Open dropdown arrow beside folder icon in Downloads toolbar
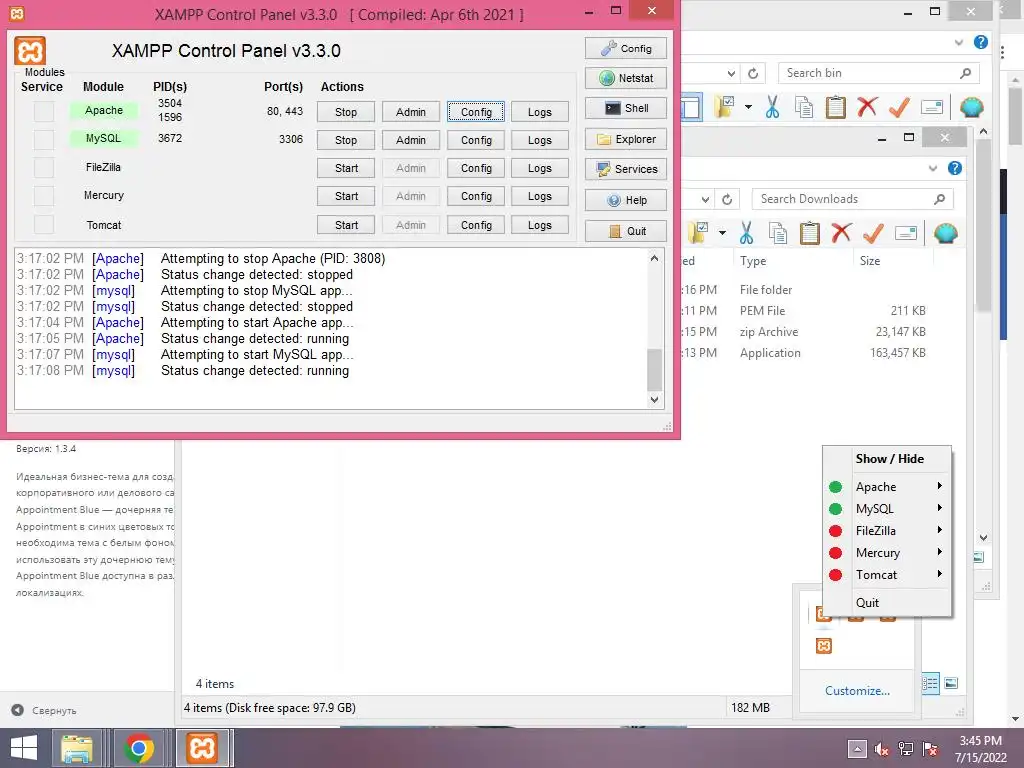The height and width of the screenshot is (768, 1024). pos(722,232)
